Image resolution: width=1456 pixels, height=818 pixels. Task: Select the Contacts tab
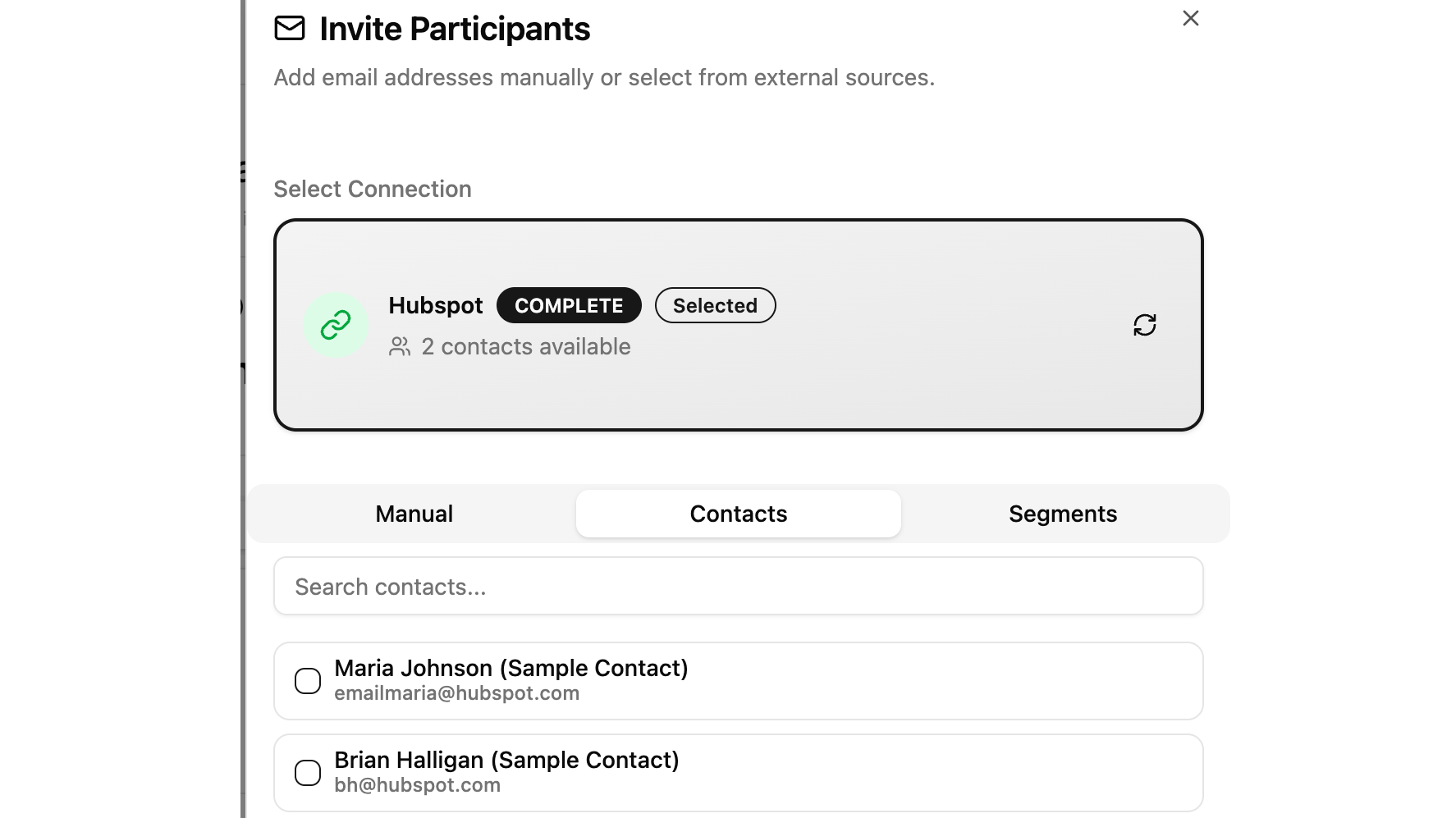[x=738, y=514]
